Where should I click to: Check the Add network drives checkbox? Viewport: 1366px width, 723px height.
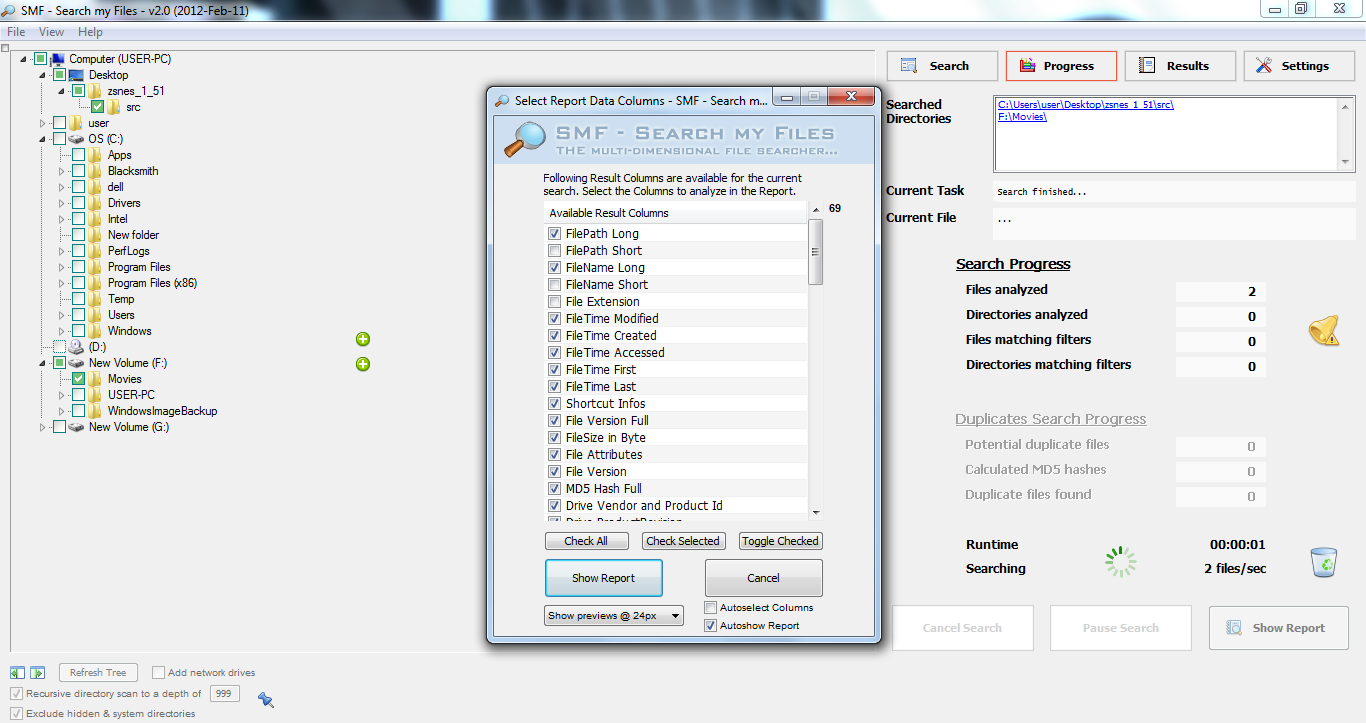158,673
